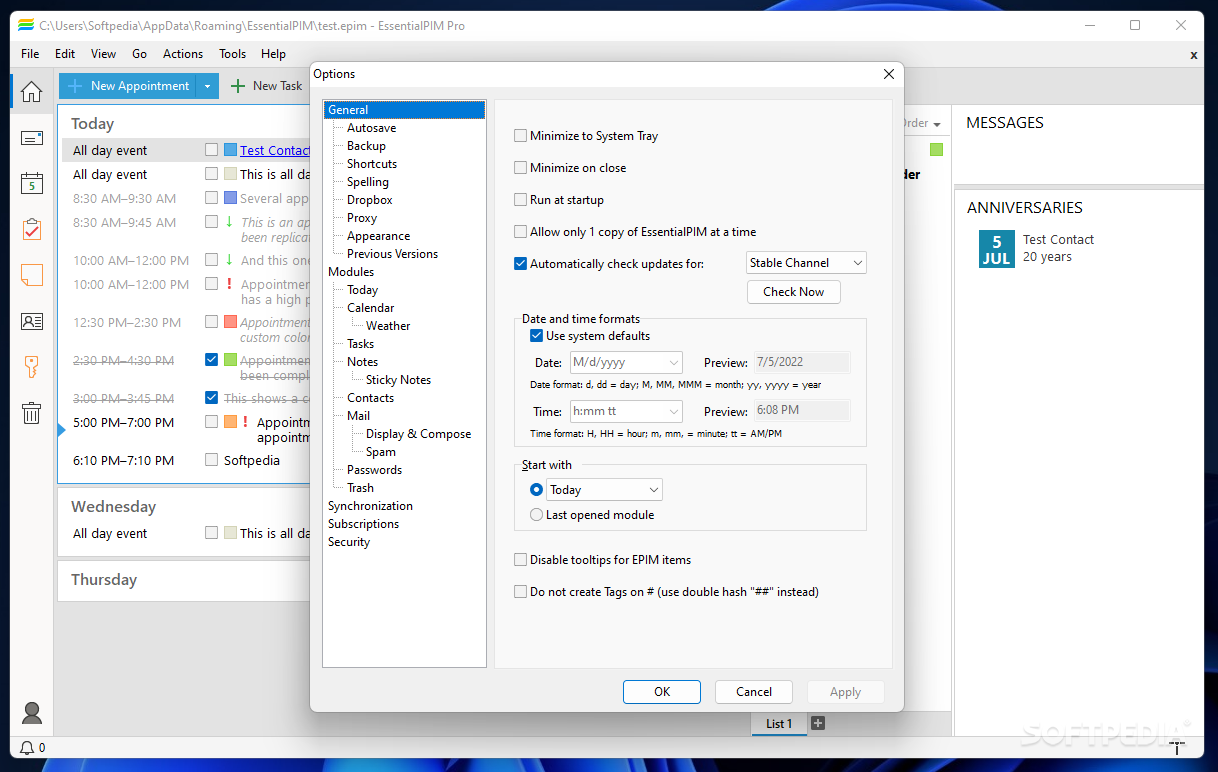This screenshot has width=1218, height=772.
Task: Open the Test Contact link
Action: (x=275, y=150)
